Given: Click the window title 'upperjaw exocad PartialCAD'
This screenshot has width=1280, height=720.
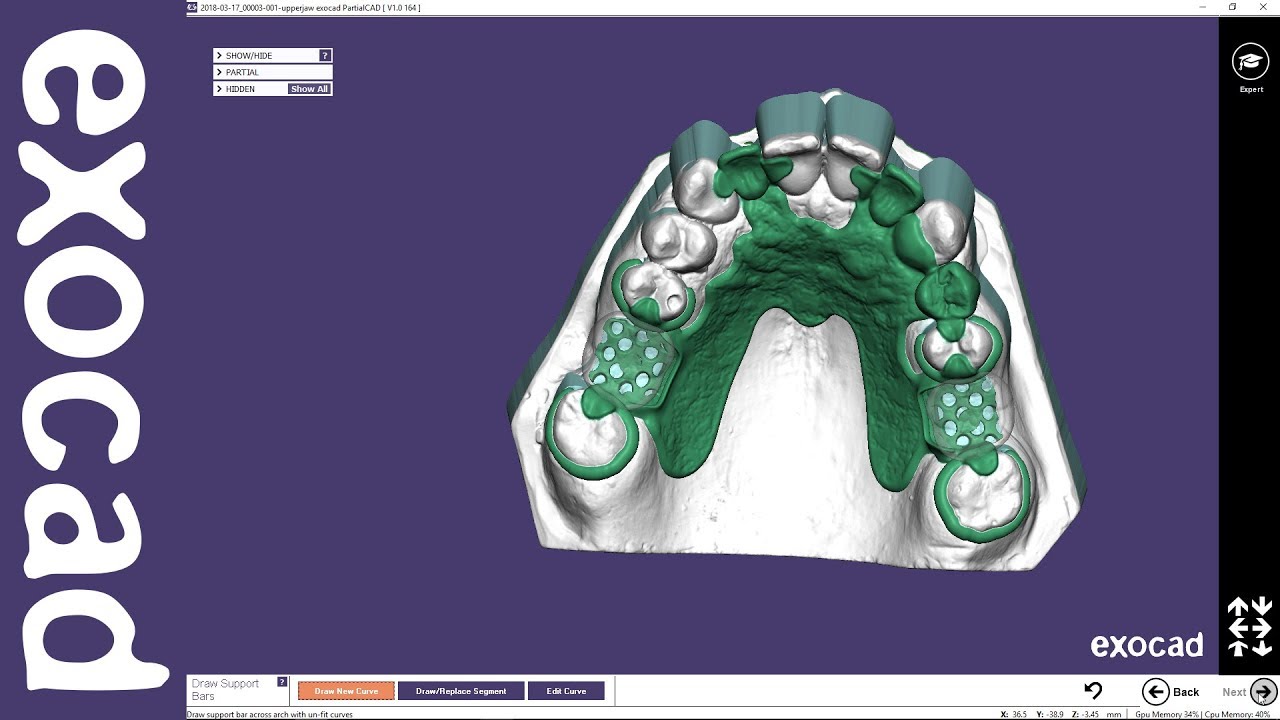Looking at the screenshot, I should (333, 8).
